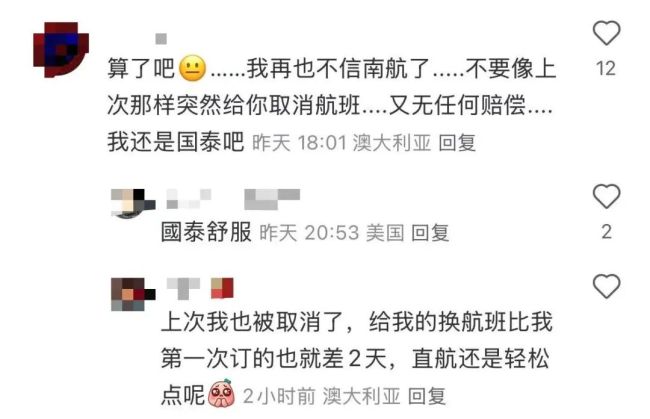Open the top commenter's red-blue avatar
This screenshot has height=419, width=650.
(x=61, y=49)
